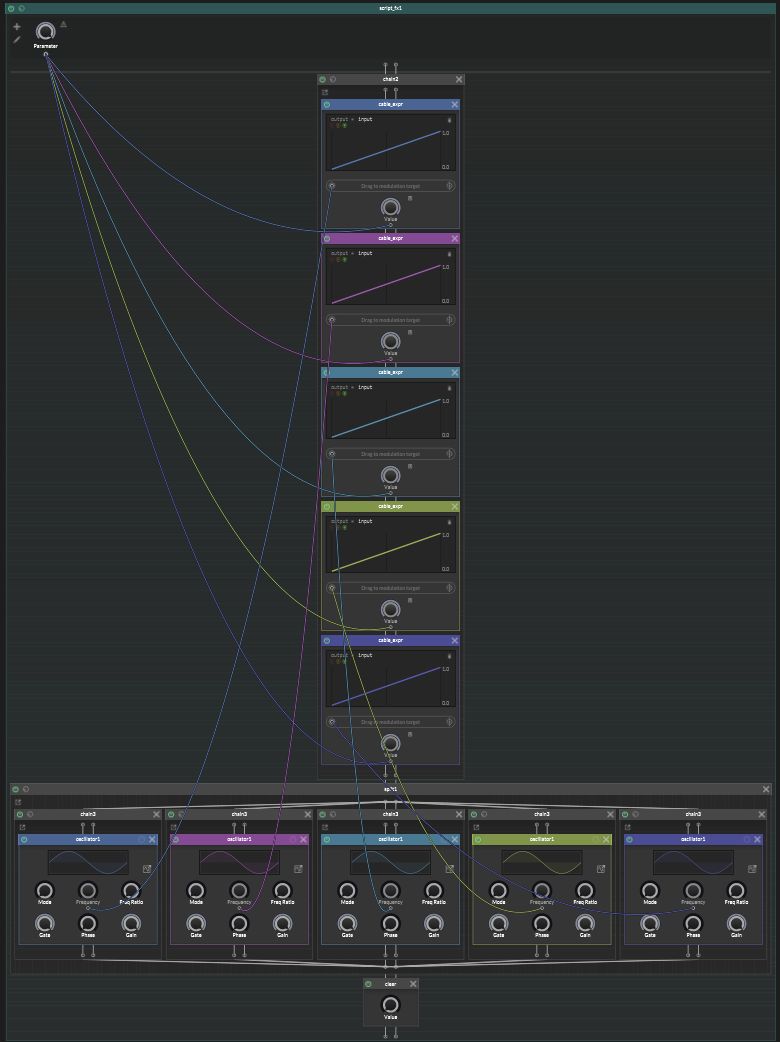This screenshot has height=1042, width=780.
Task: Collapse the second chain3 container
Action: 181,814
